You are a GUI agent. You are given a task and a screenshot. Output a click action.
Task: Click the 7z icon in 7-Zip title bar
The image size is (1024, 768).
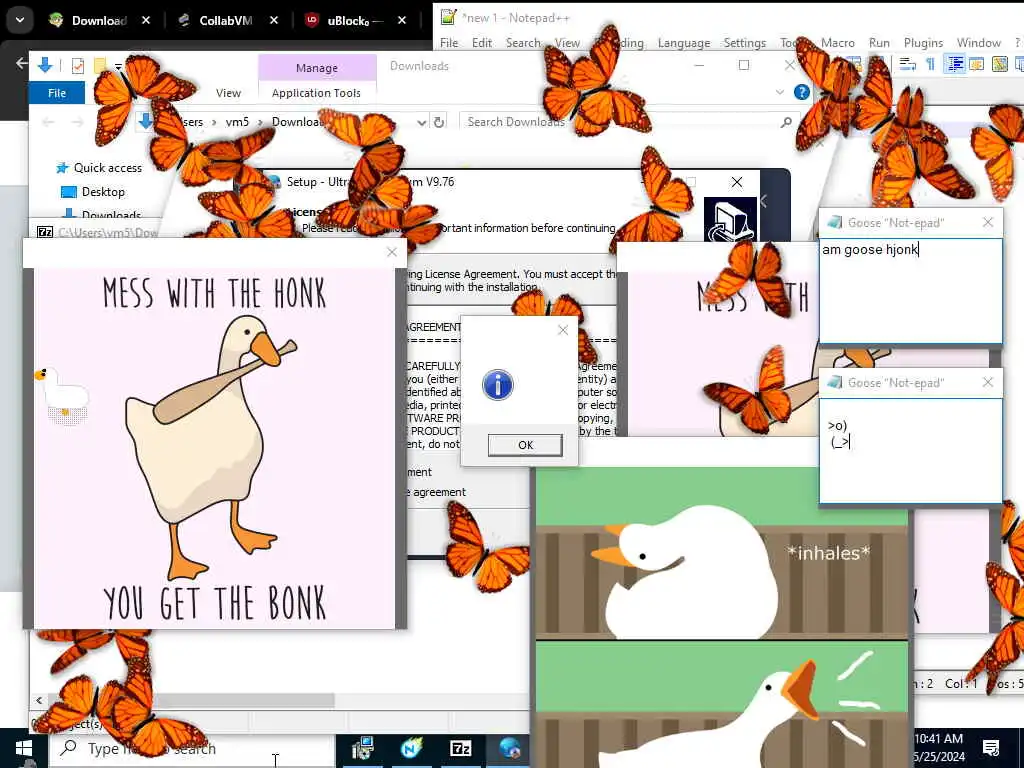tap(44, 232)
